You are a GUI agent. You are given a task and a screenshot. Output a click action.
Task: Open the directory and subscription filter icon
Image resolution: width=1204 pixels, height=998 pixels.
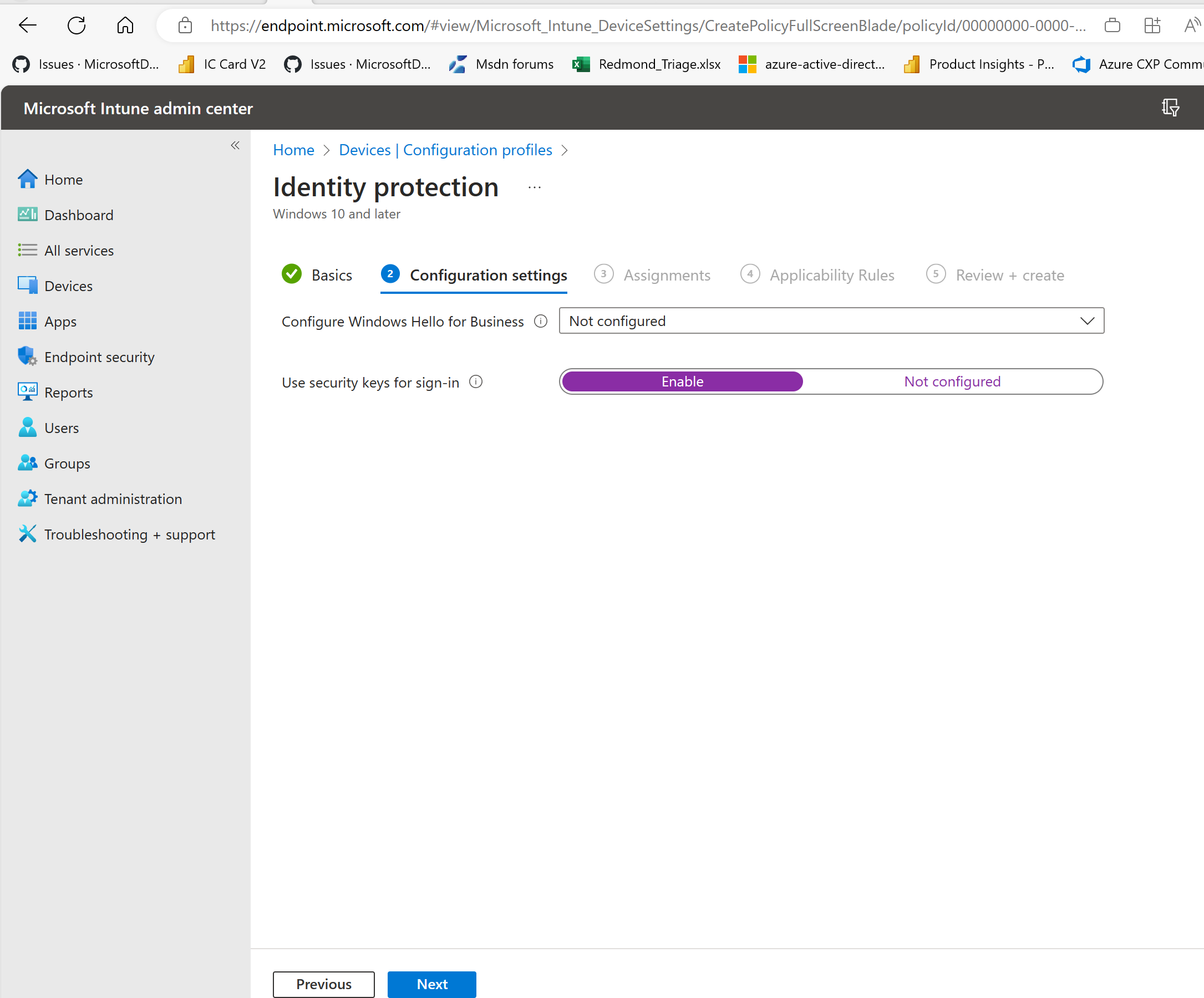[x=1170, y=108]
